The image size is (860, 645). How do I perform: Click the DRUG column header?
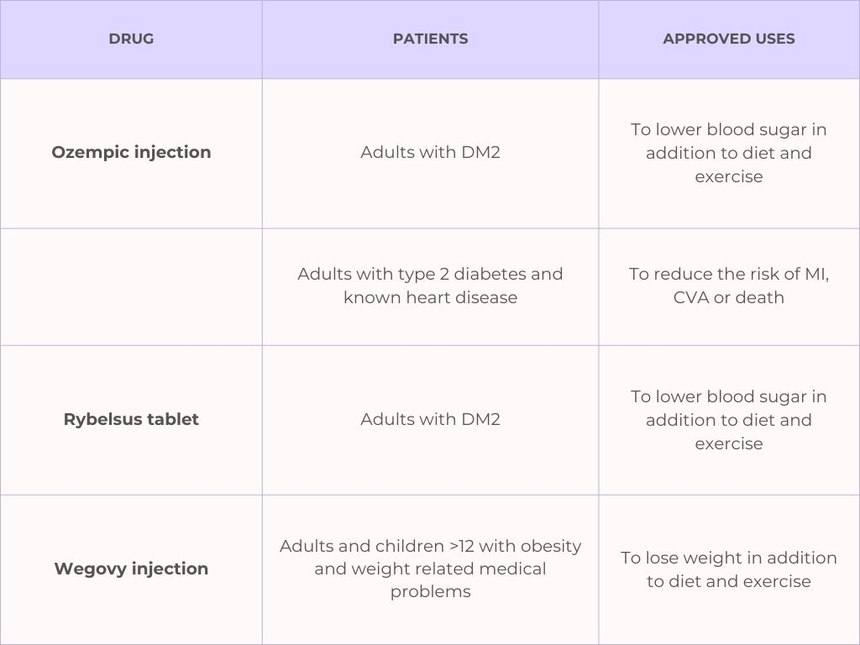point(131,39)
